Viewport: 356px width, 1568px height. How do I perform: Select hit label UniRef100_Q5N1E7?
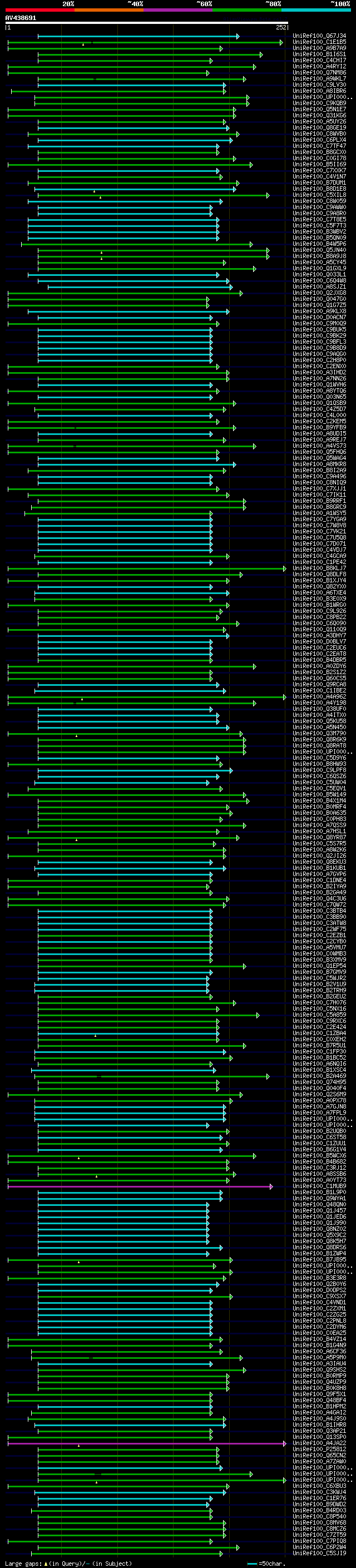click(x=319, y=110)
